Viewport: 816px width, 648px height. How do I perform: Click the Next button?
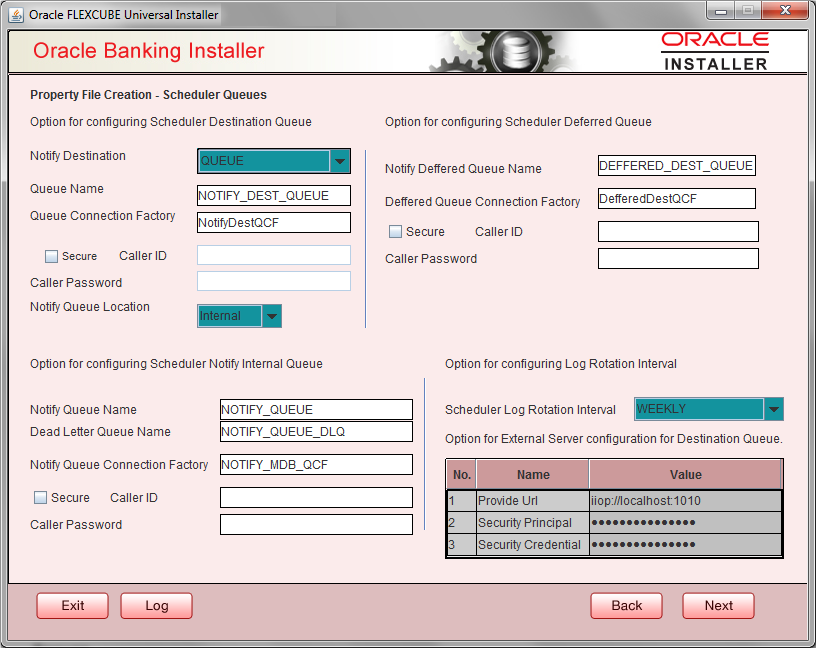[718, 605]
